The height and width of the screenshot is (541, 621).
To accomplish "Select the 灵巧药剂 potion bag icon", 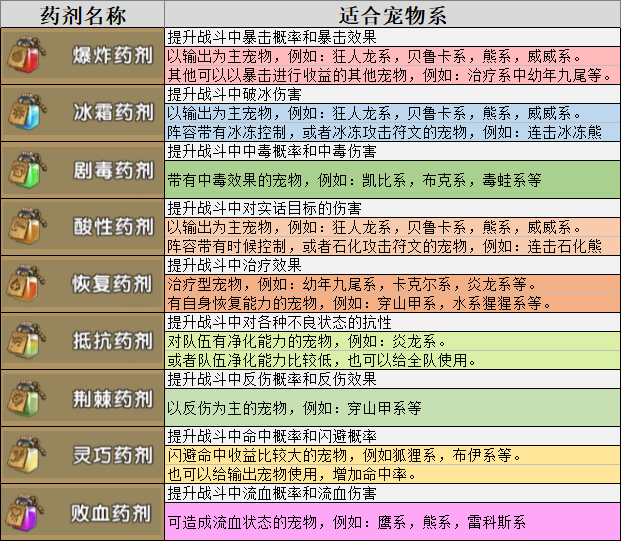I will [25, 456].
